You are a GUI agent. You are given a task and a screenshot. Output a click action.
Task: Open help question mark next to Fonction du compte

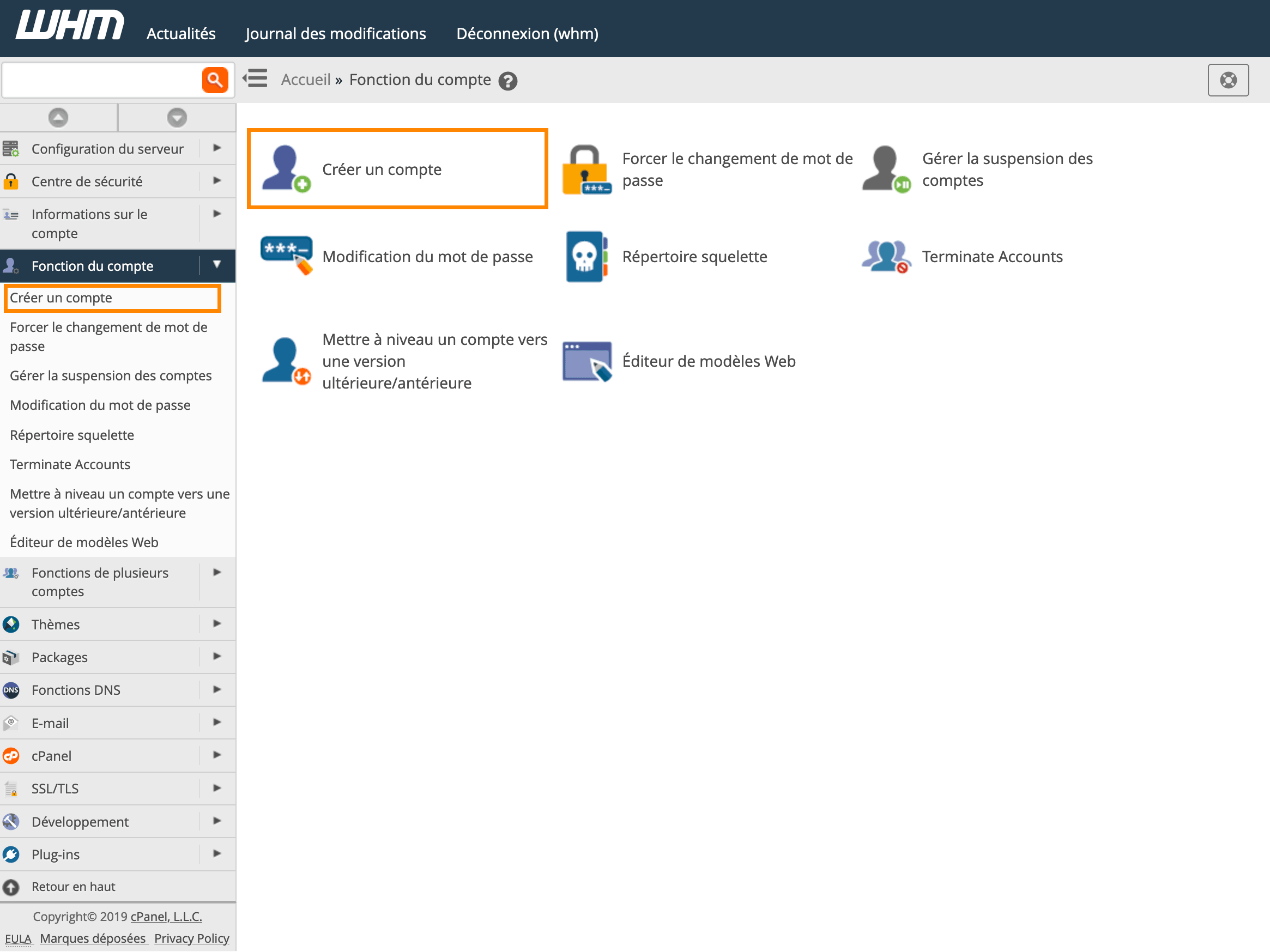(508, 81)
